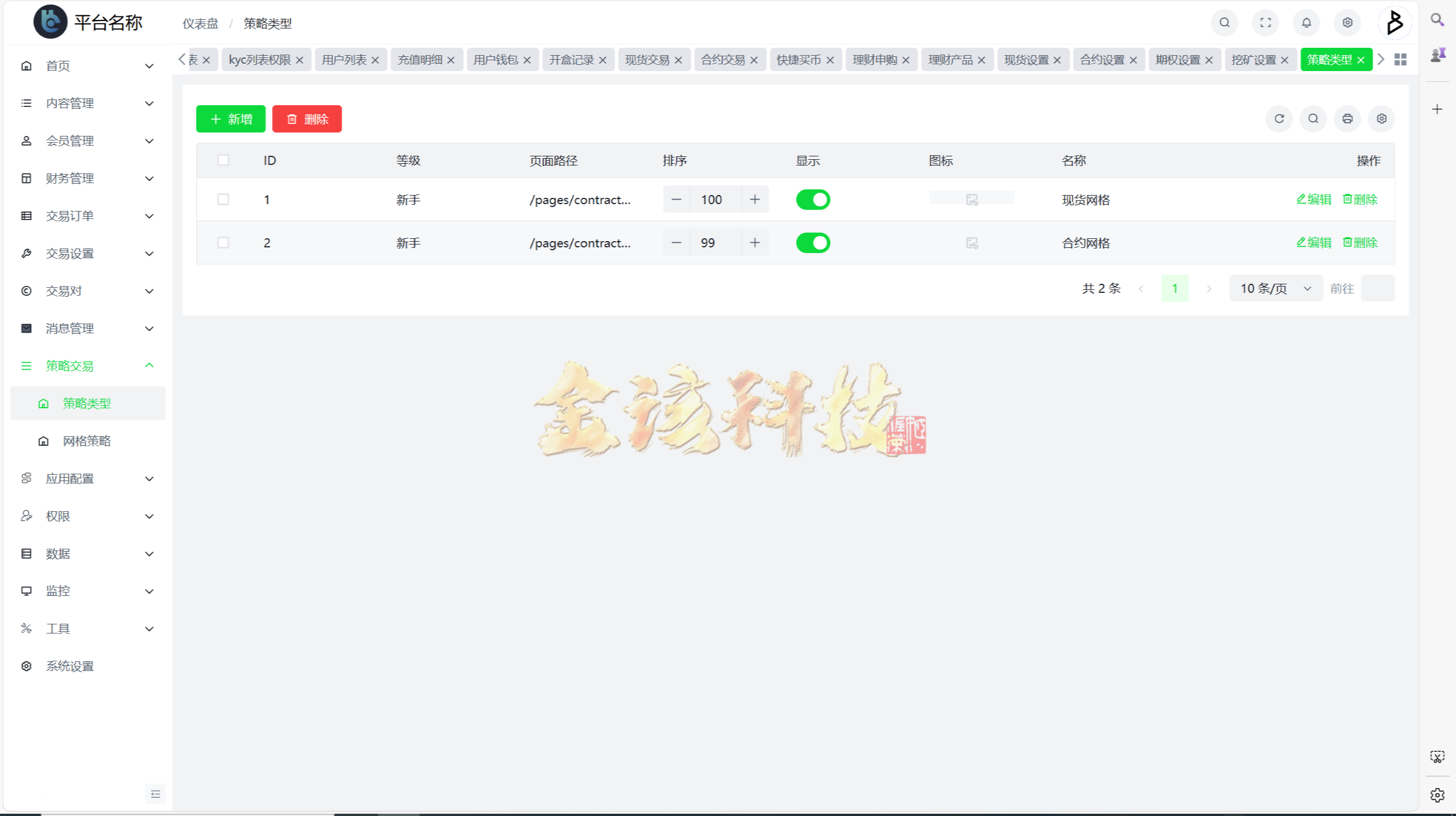Click the notification bell icon in top bar
Screen dimensions: 1456x816
(x=1306, y=23)
